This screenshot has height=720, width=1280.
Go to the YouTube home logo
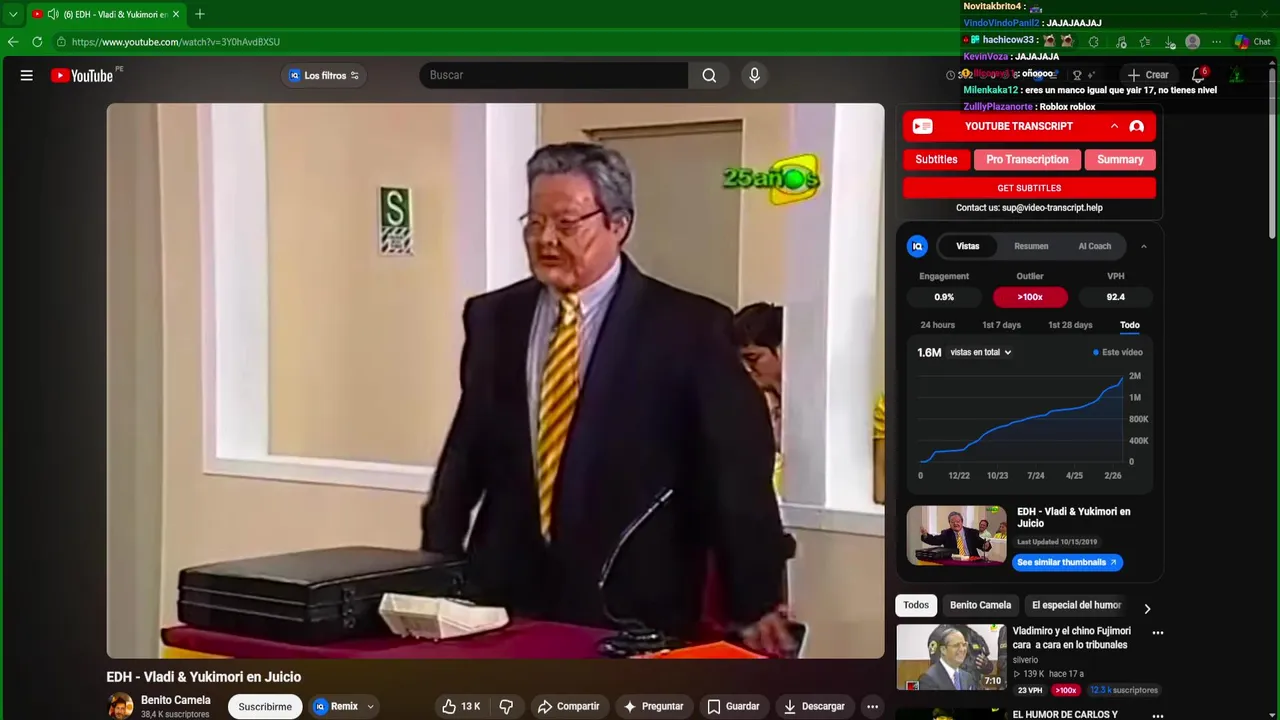82,75
